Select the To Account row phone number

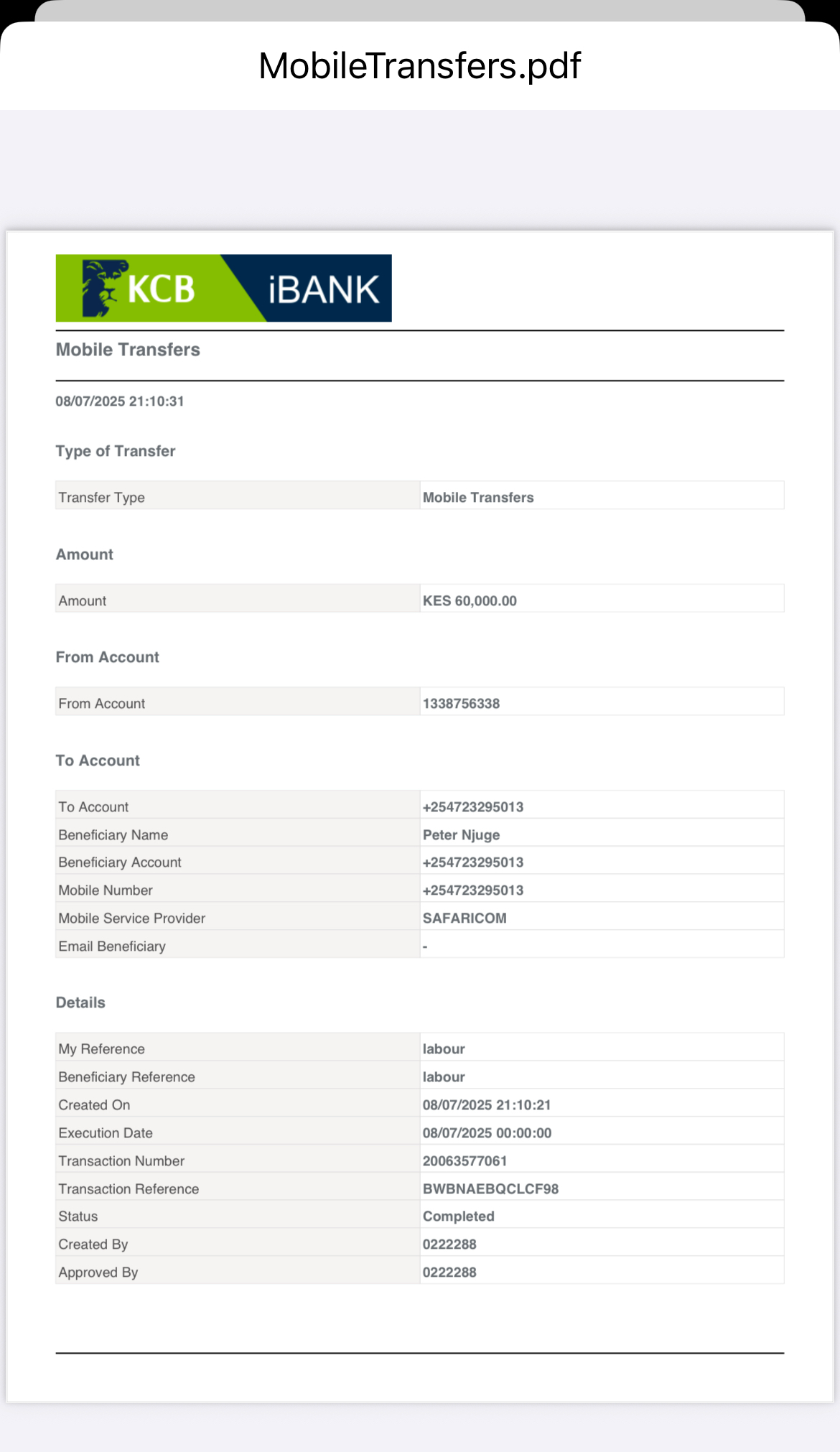473,807
